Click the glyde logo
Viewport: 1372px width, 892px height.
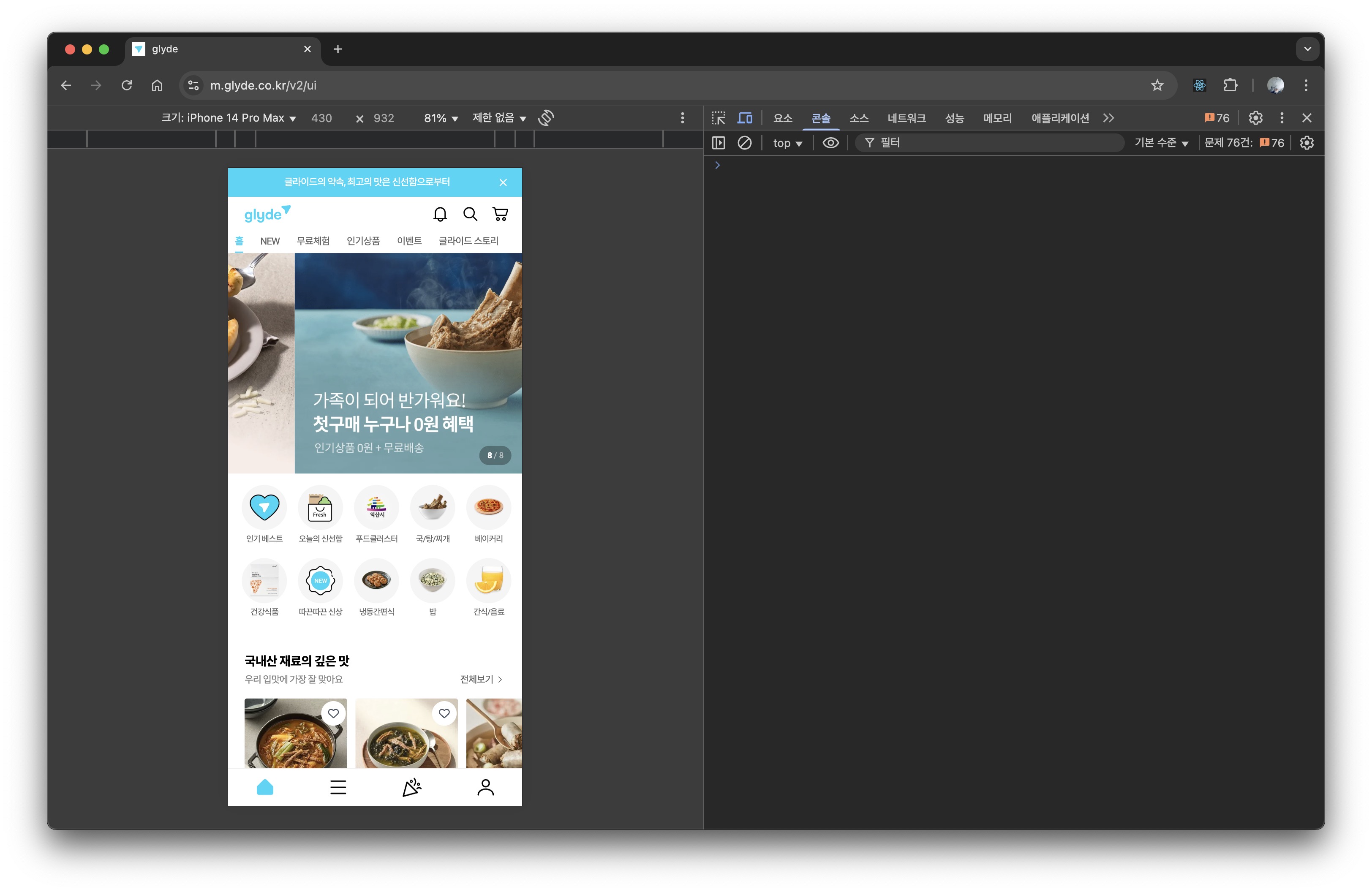pyautogui.click(x=267, y=214)
